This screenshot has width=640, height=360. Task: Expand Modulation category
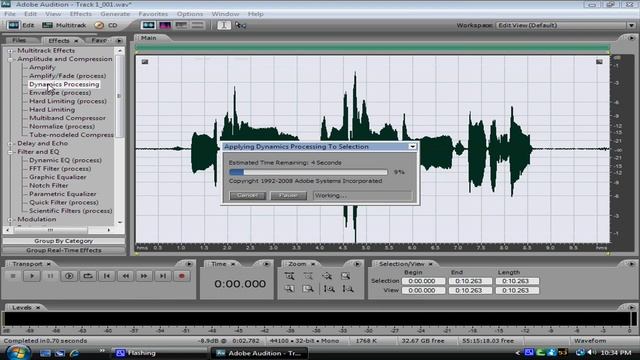tap(10, 220)
